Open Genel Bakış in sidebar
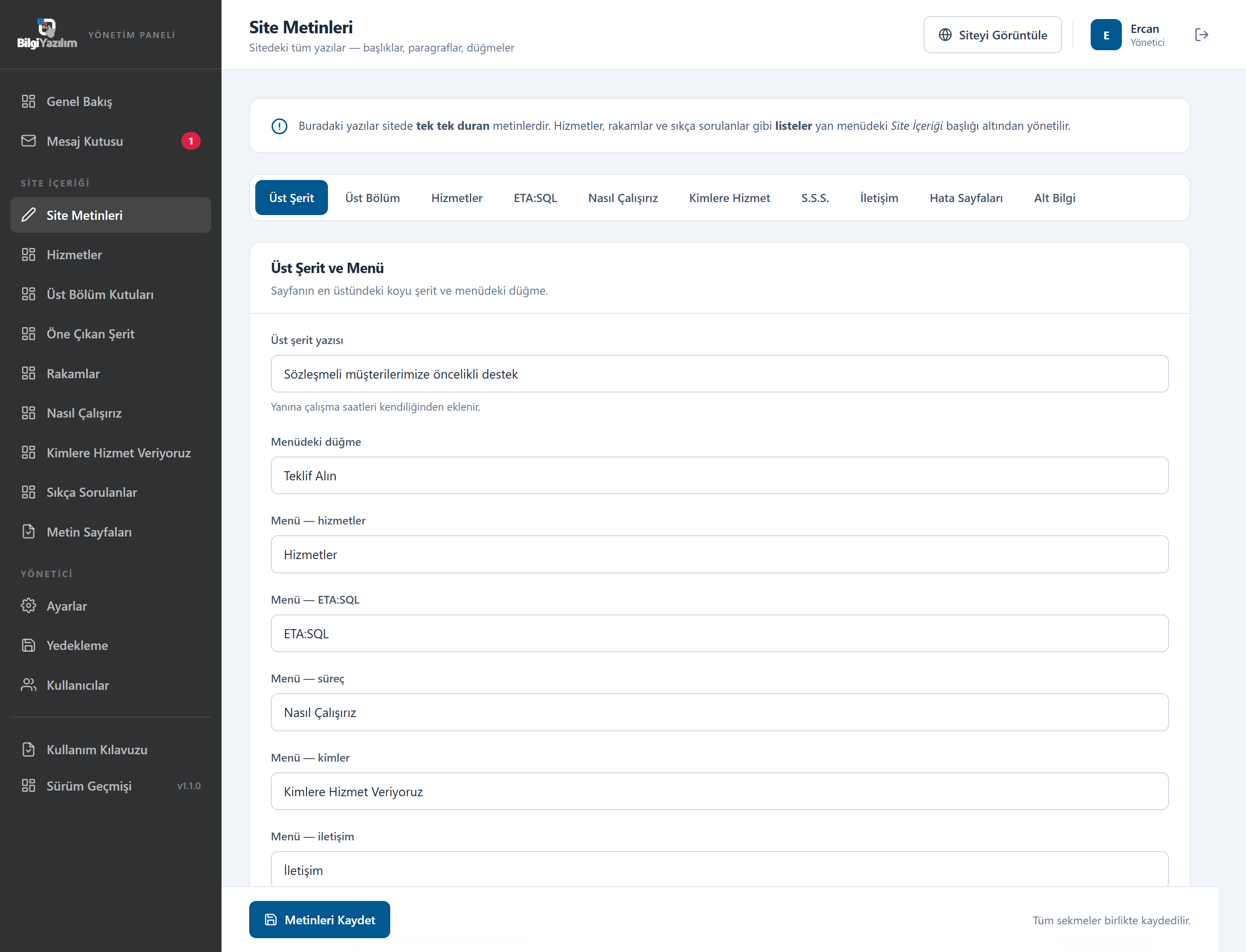This screenshot has width=1246, height=952. tap(110, 101)
